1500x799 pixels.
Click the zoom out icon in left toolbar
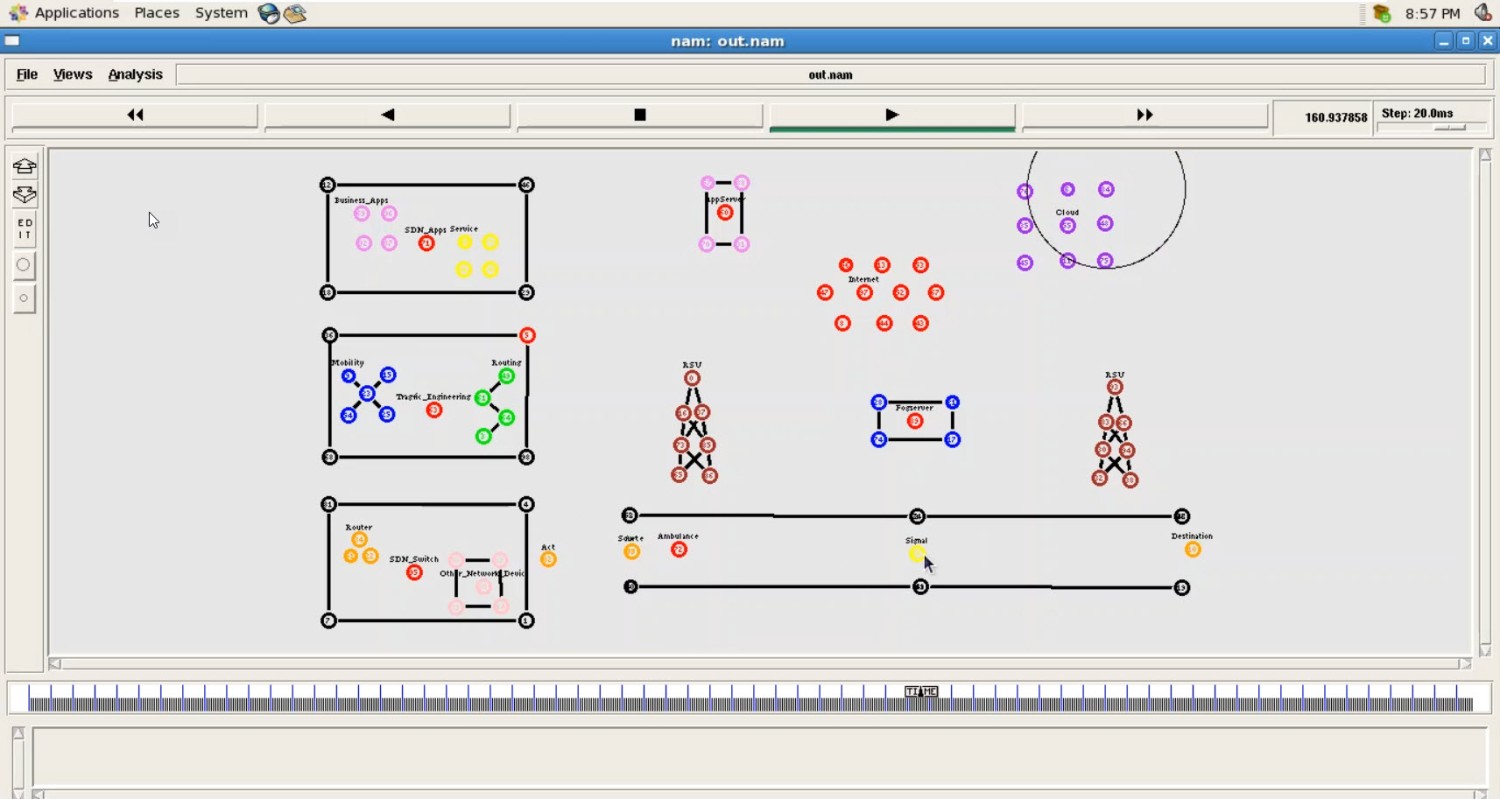(24, 195)
